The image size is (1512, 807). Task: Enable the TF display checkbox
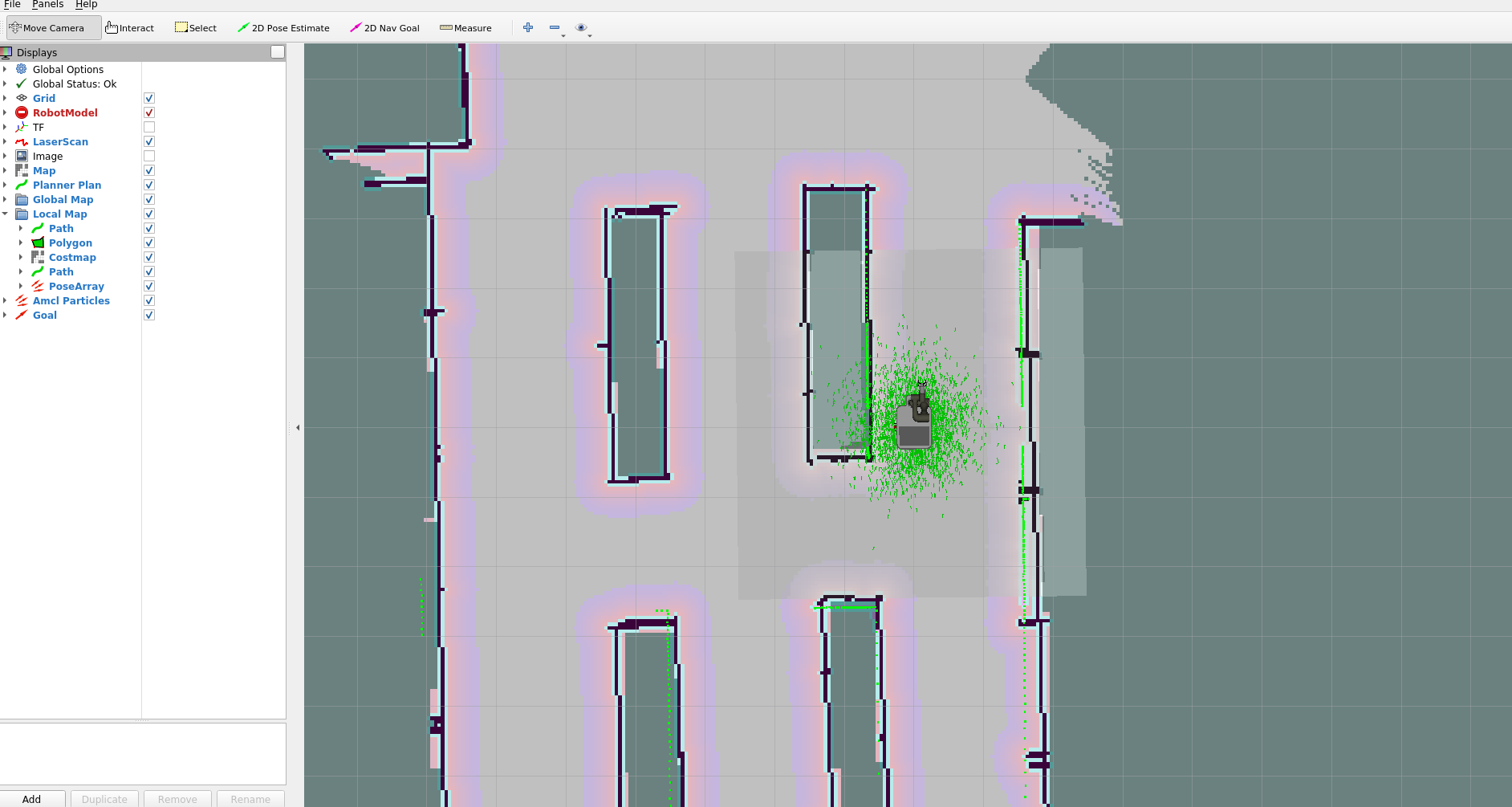point(149,126)
